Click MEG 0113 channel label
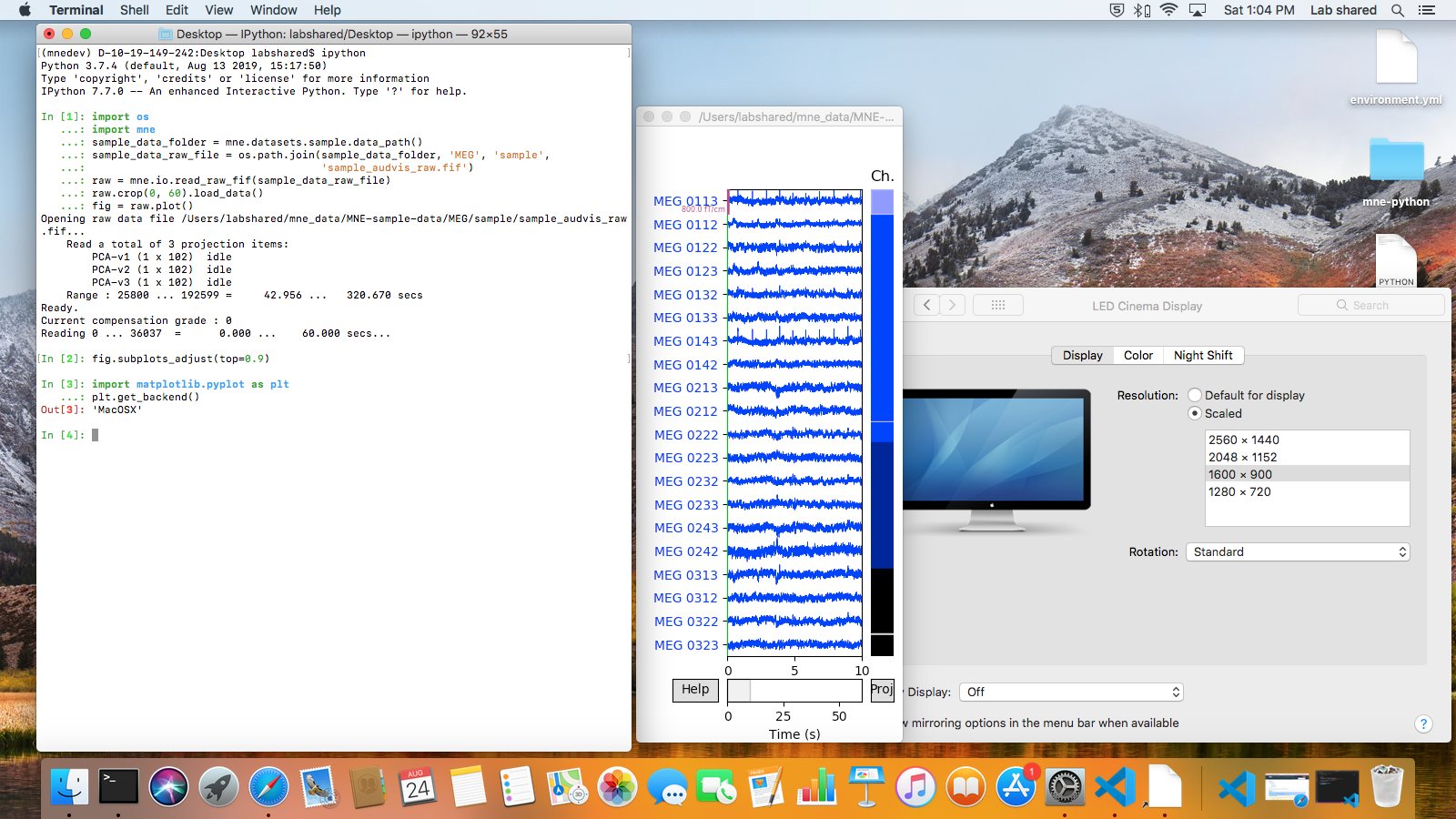Screen dimensions: 1456x819 click(685, 201)
